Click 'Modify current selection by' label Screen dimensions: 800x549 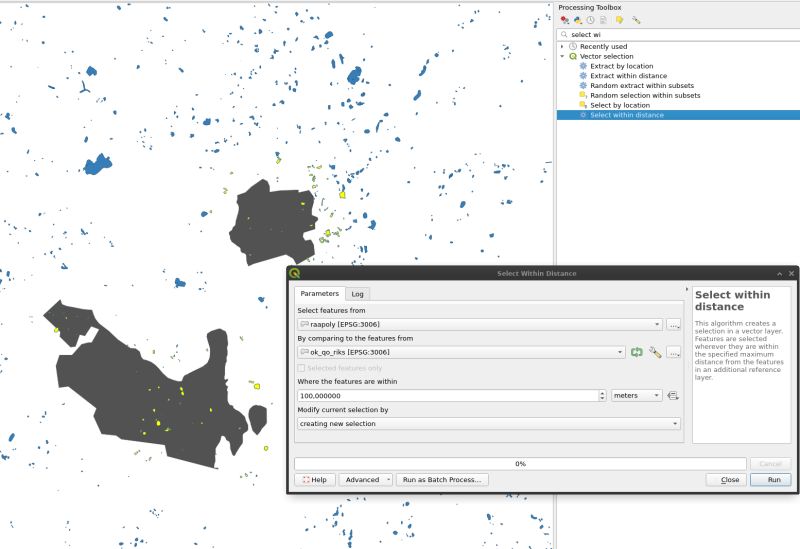pos(343,410)
